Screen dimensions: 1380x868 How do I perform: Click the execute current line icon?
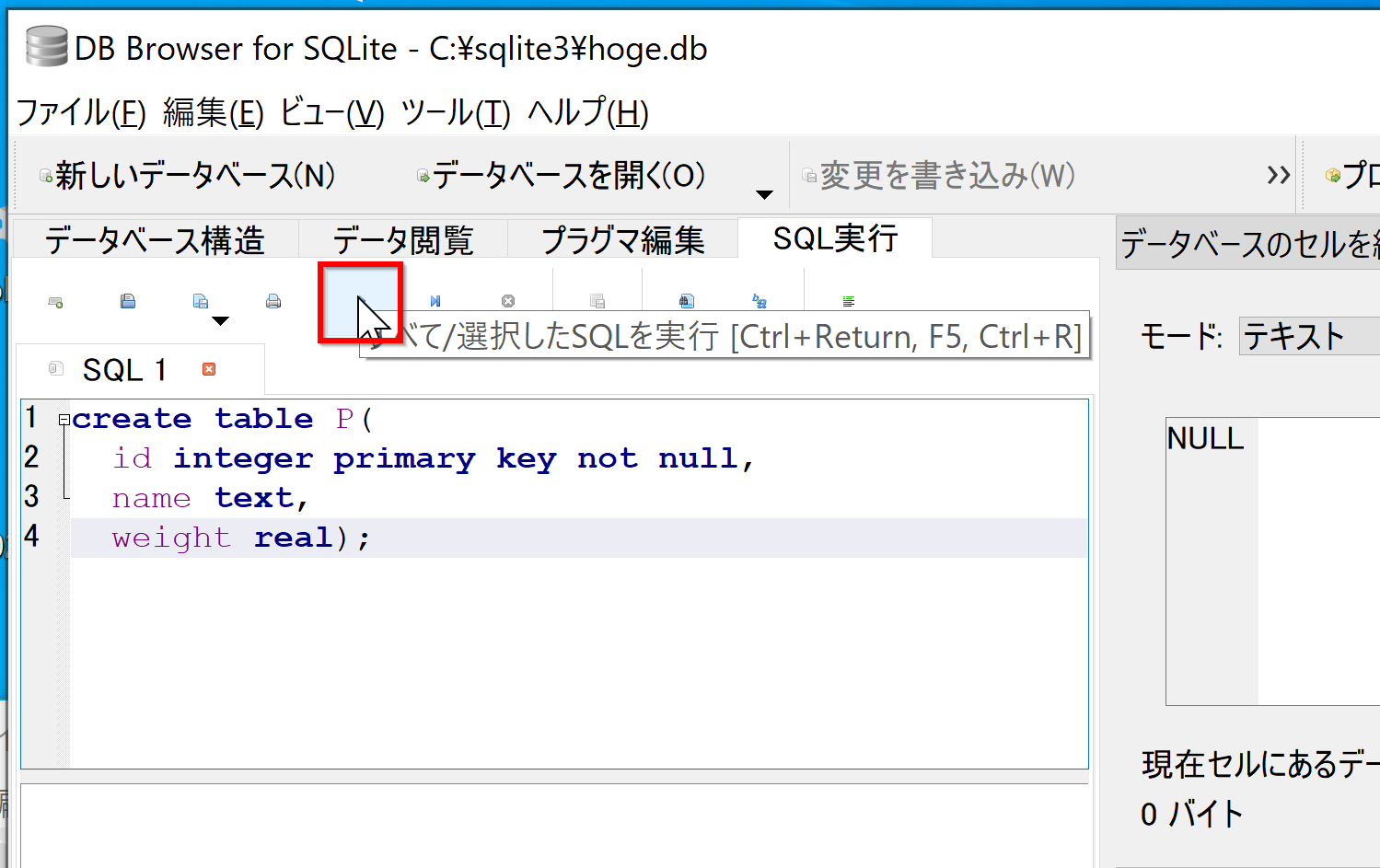[x=435, y=301]
